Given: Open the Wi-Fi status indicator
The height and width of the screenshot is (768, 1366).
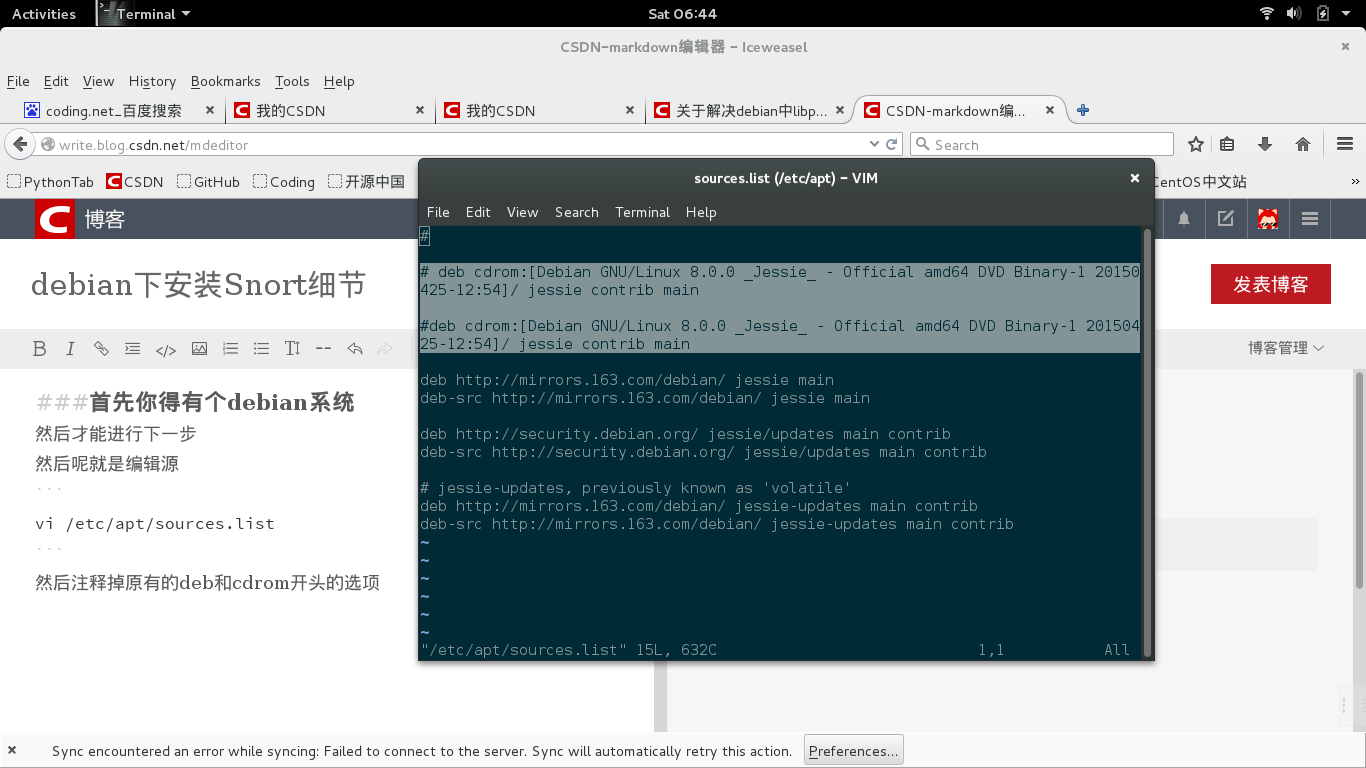Looking at the screenshot, I should [x=1267, y=14].
